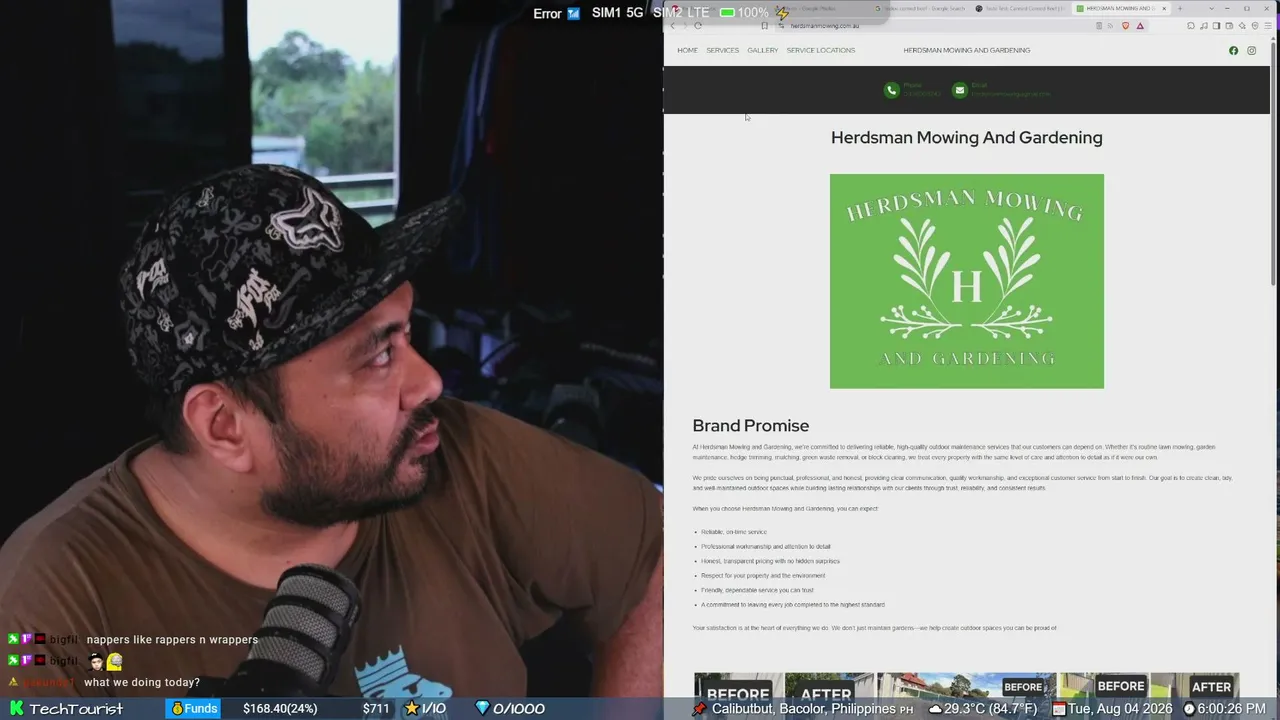Click the clock icon beside the time
Image resolution: width=1280 pixels, height=720 pixels.
(x=1189, y=709)
